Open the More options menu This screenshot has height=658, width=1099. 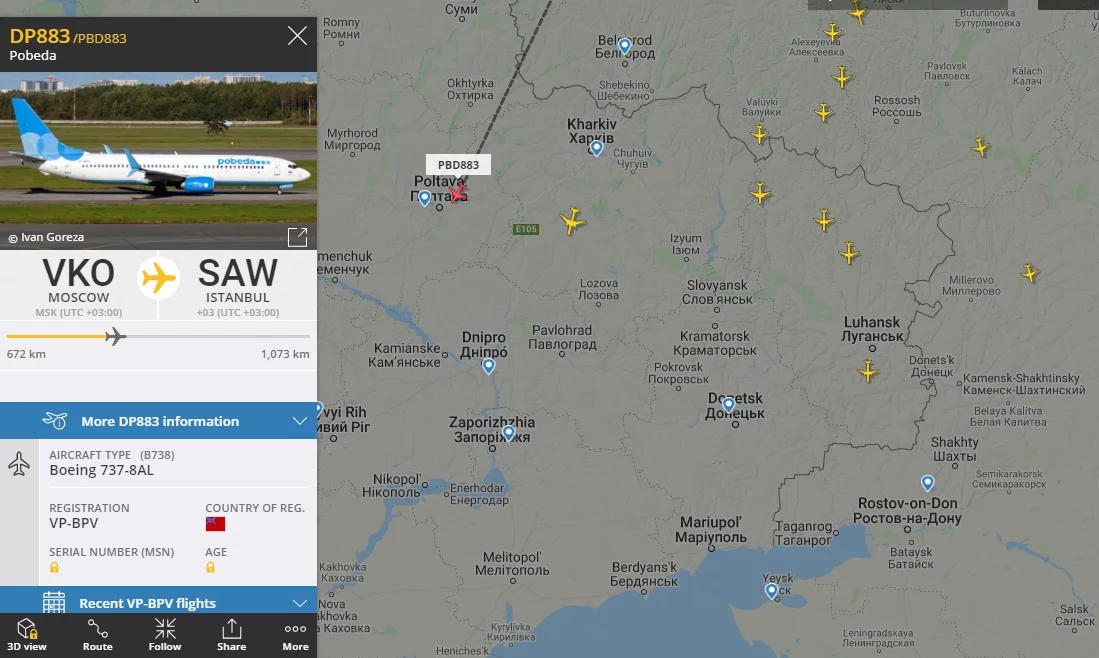click(x=295, y=634)
